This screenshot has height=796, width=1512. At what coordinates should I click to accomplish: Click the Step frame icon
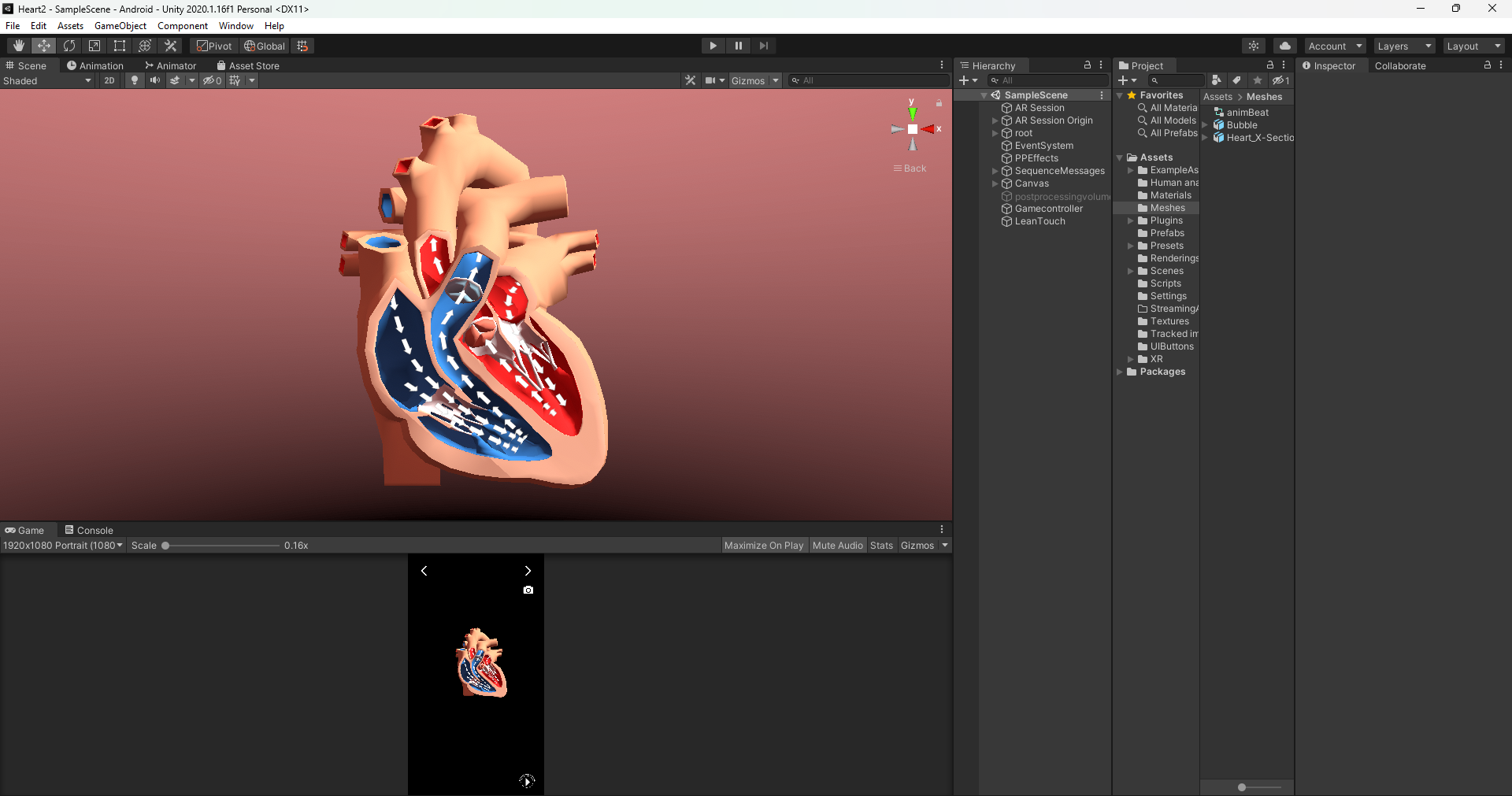coord(764,46)
